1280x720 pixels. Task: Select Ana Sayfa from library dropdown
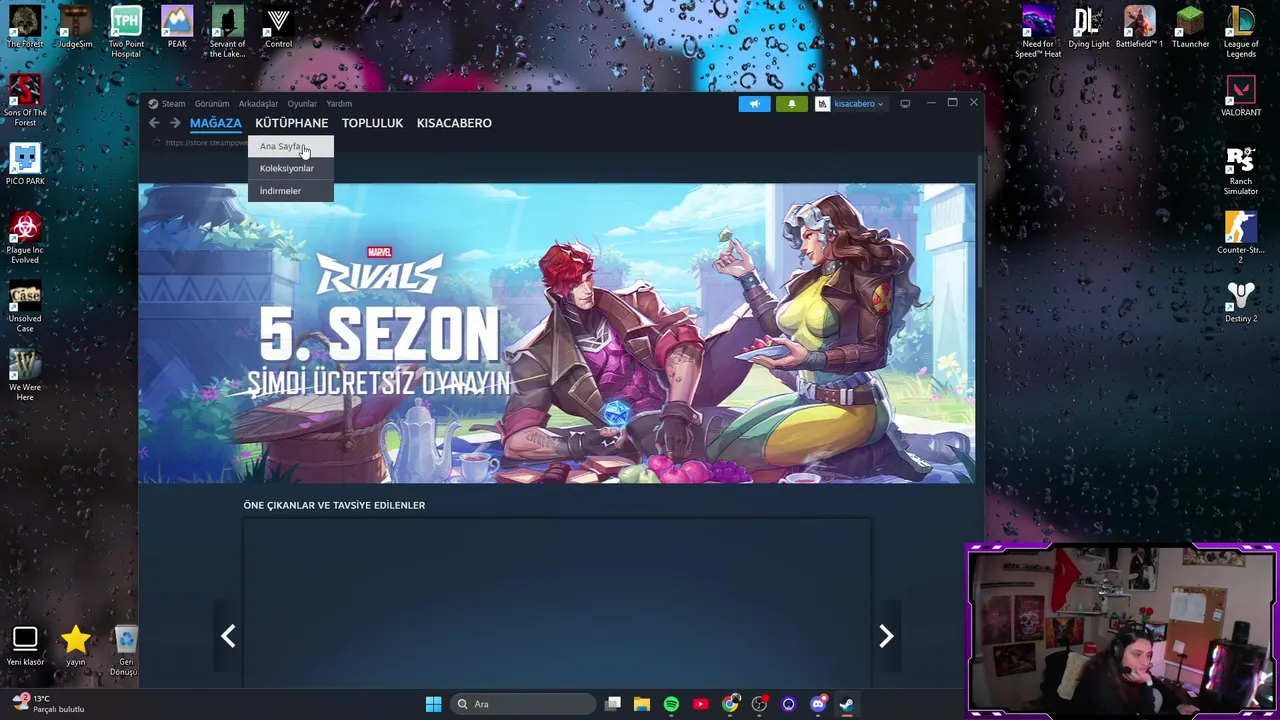tap(290, 146)
